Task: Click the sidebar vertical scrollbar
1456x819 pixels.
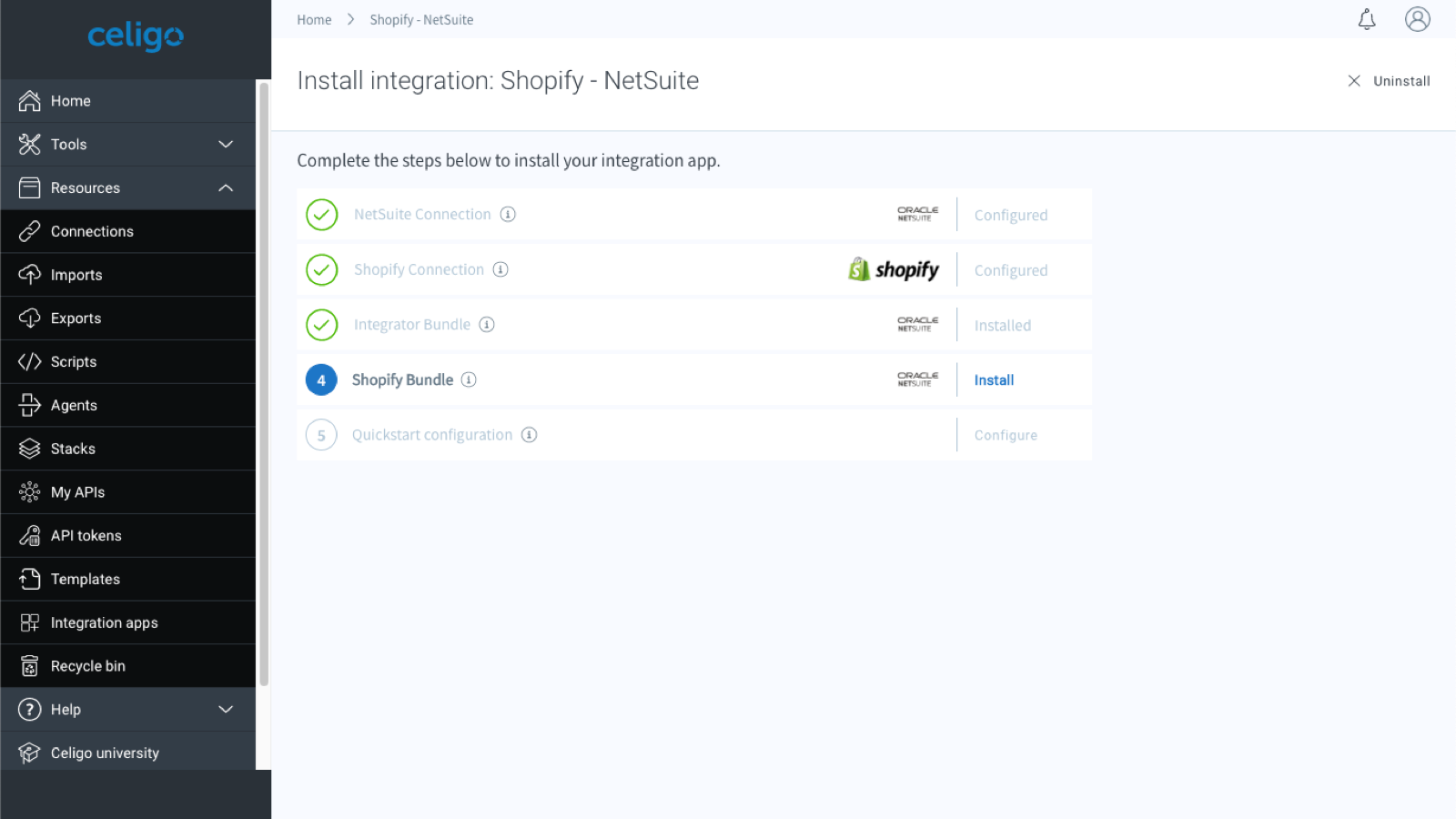Action: tap(264, 384)
